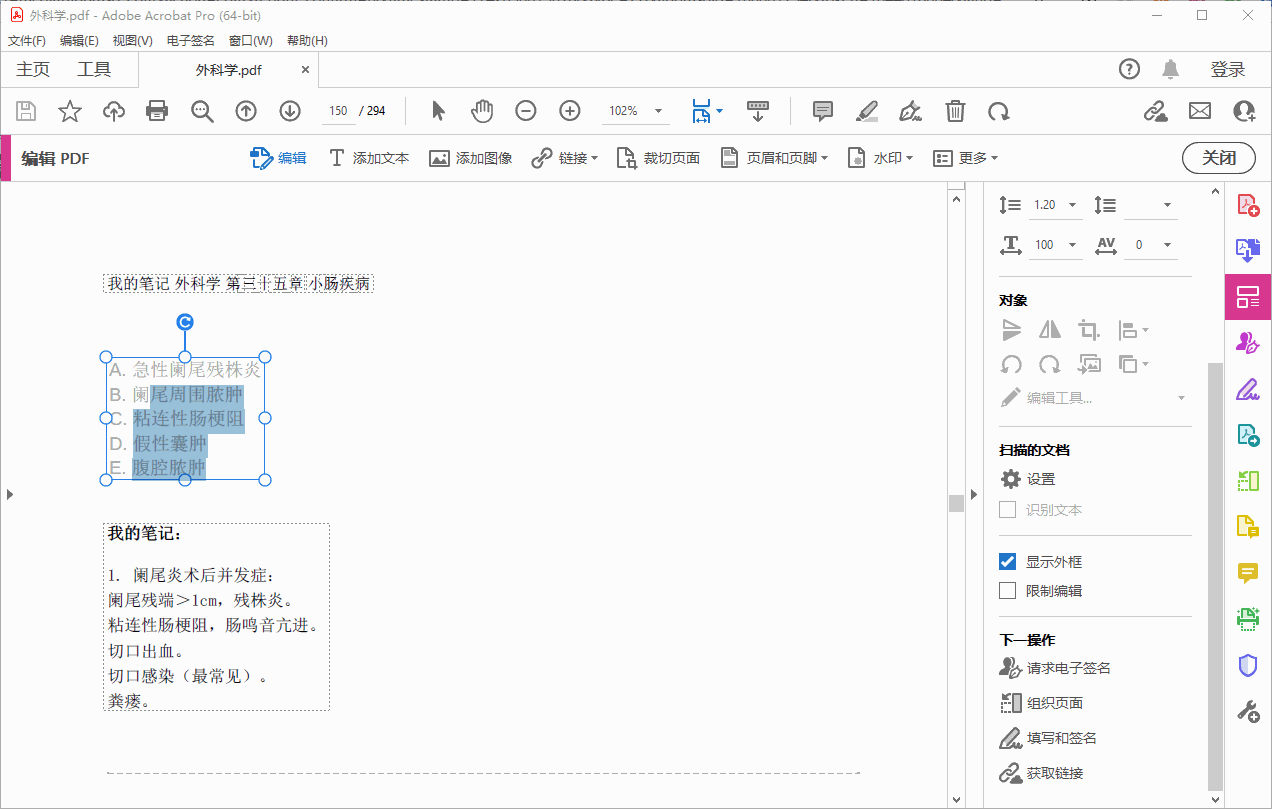1272x809 pixels.
Task: Enable the 识别文本 checkbox
Action: click(x=1006, y=509)
